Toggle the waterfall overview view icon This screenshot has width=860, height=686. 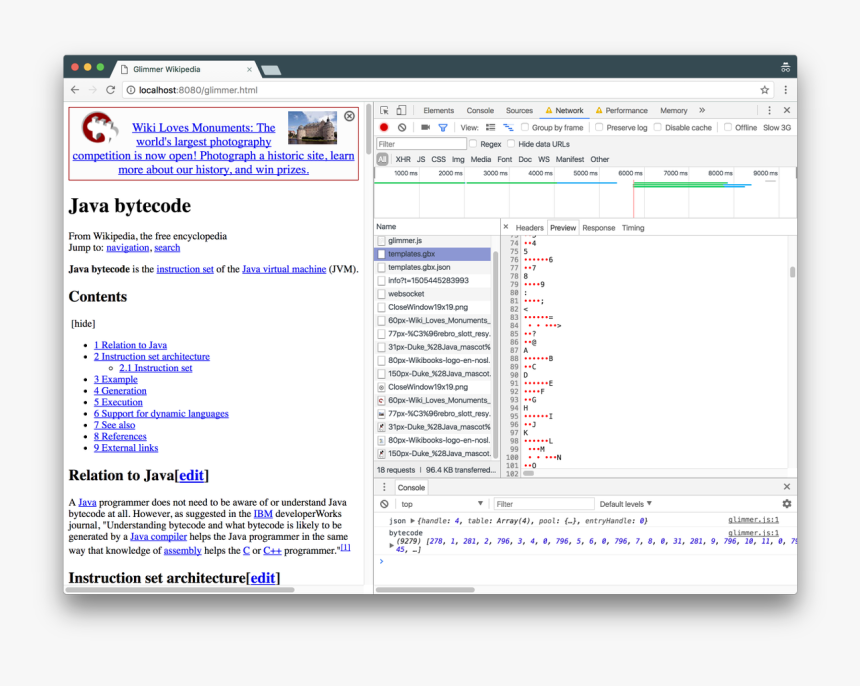click(x=506, y=127)
